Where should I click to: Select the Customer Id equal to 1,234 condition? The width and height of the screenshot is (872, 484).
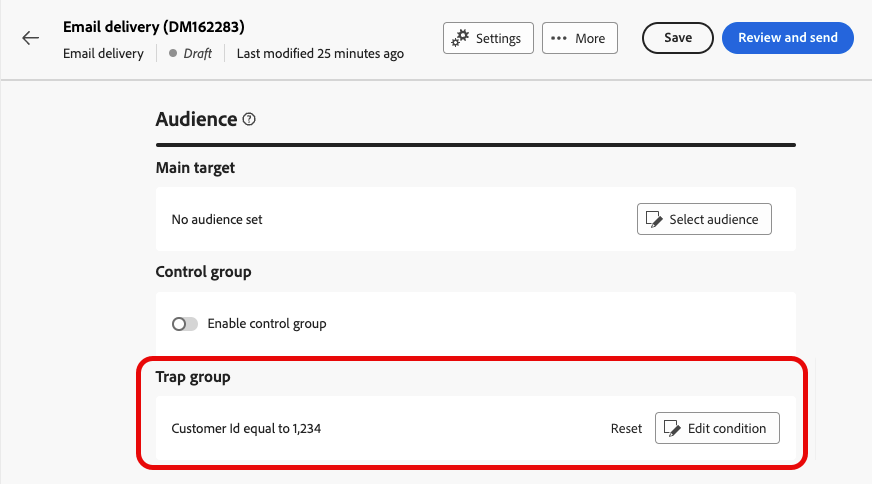pyautogui.click(x=246, y=428)
